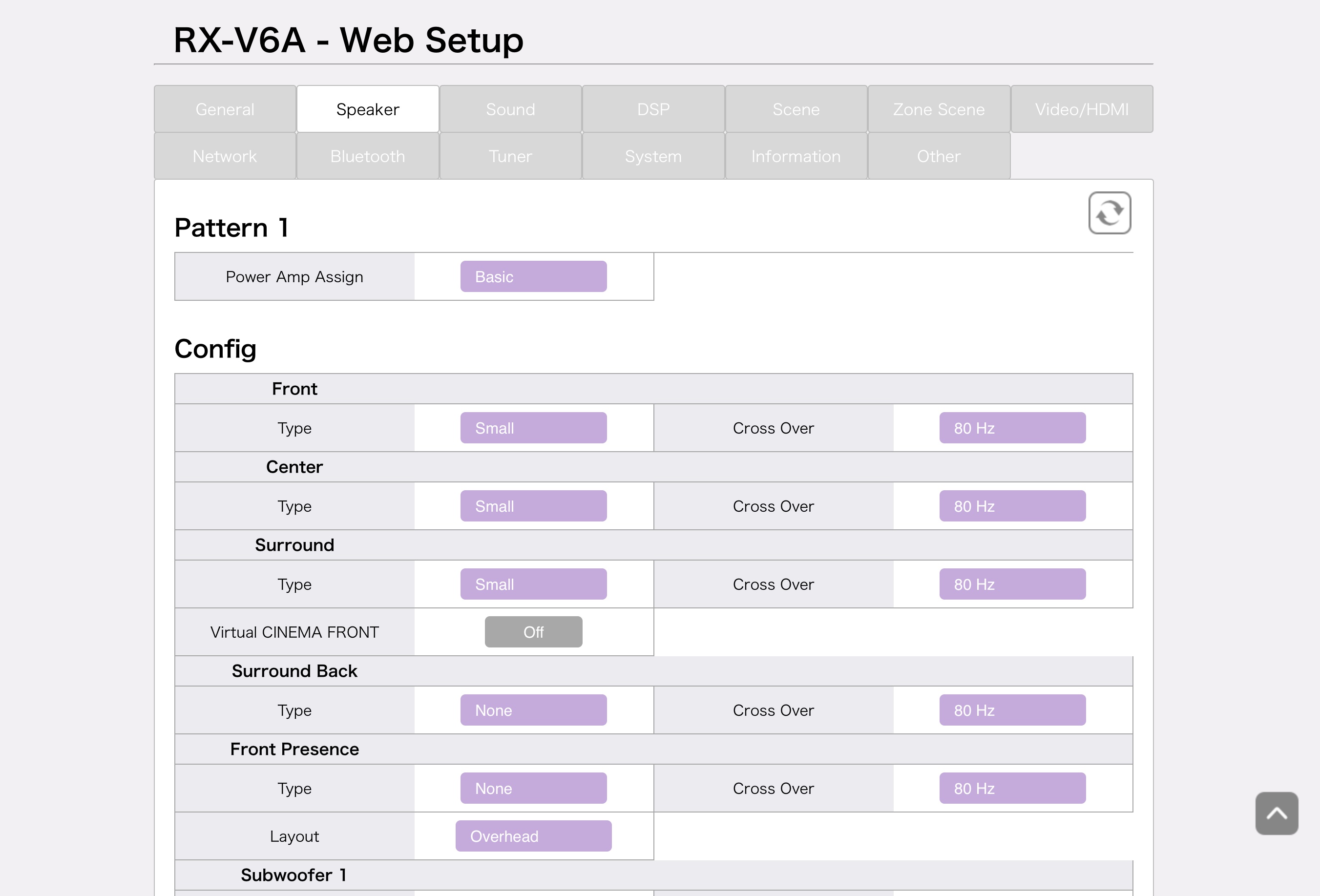Click the Pattern 1 heading

pyautogui.click(x=232, y=228)
